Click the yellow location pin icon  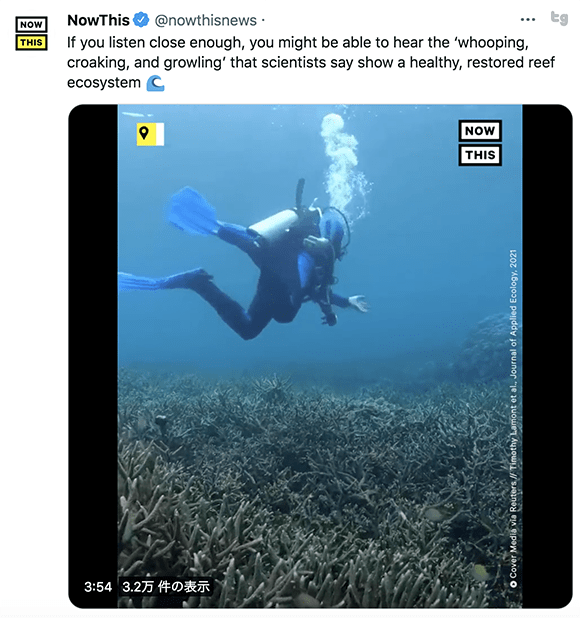[144, 134]
